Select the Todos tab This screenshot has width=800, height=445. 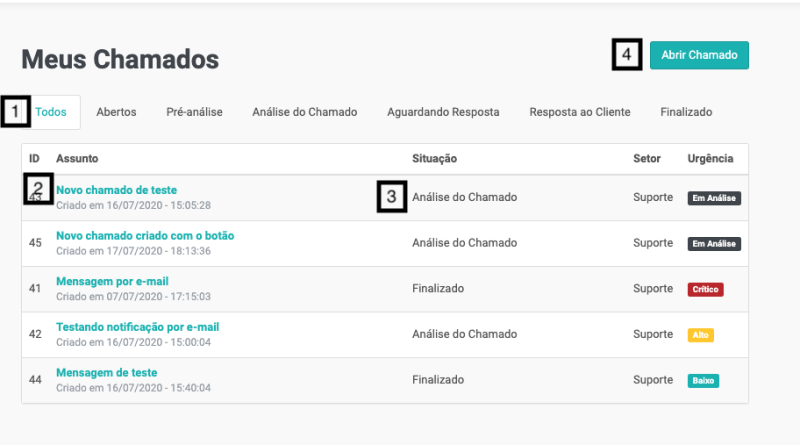pos(51,112)
